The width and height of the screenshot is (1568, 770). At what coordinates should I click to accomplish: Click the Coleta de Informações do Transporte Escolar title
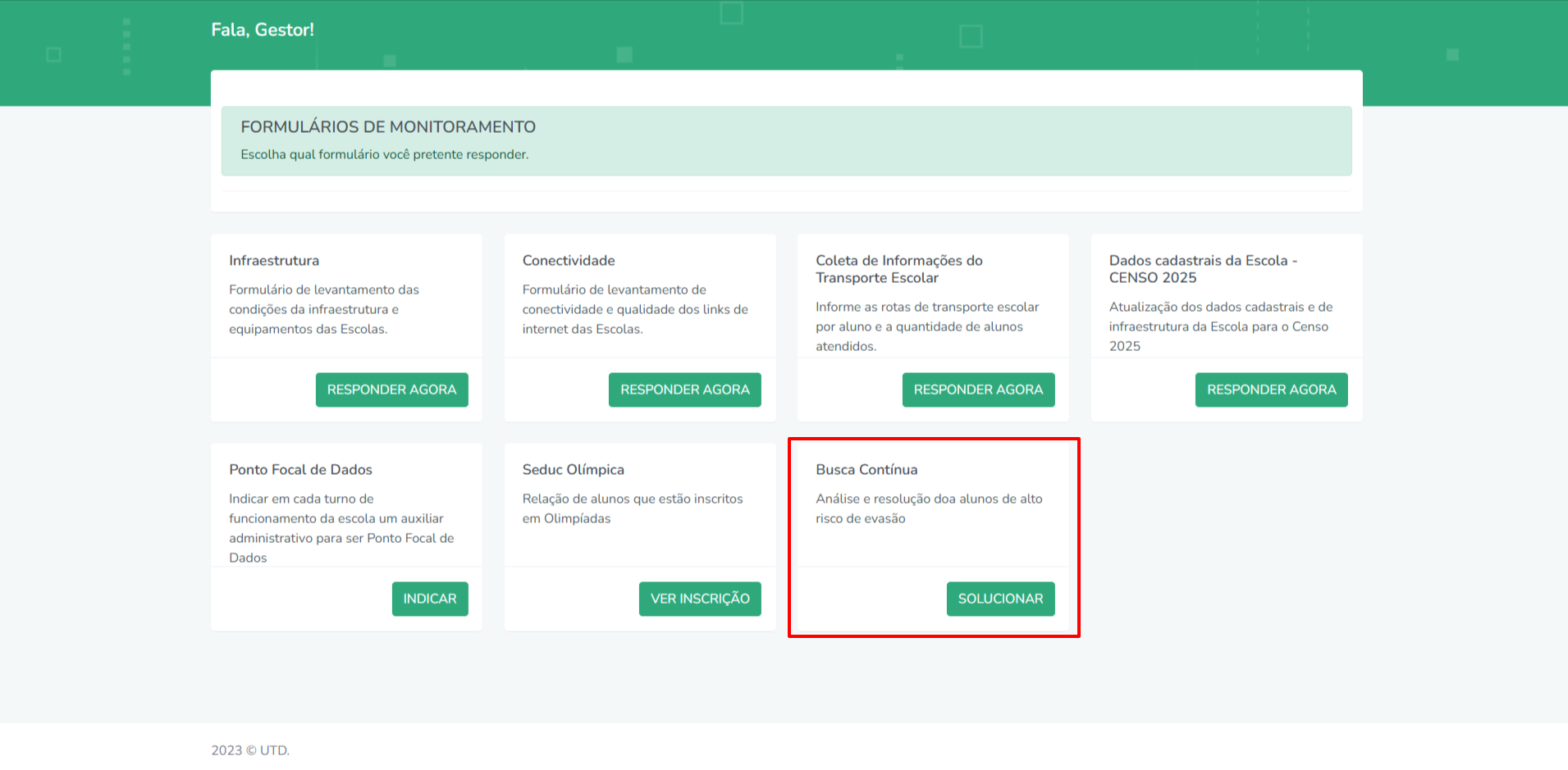click(x=898, y=269)
